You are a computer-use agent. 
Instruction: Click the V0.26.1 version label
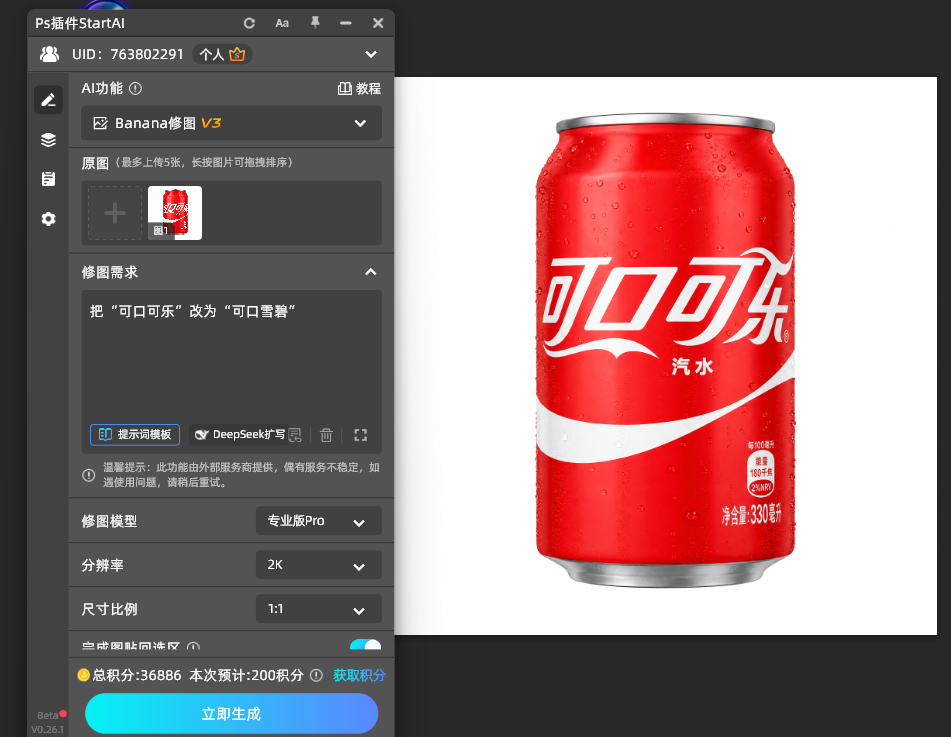47,729
